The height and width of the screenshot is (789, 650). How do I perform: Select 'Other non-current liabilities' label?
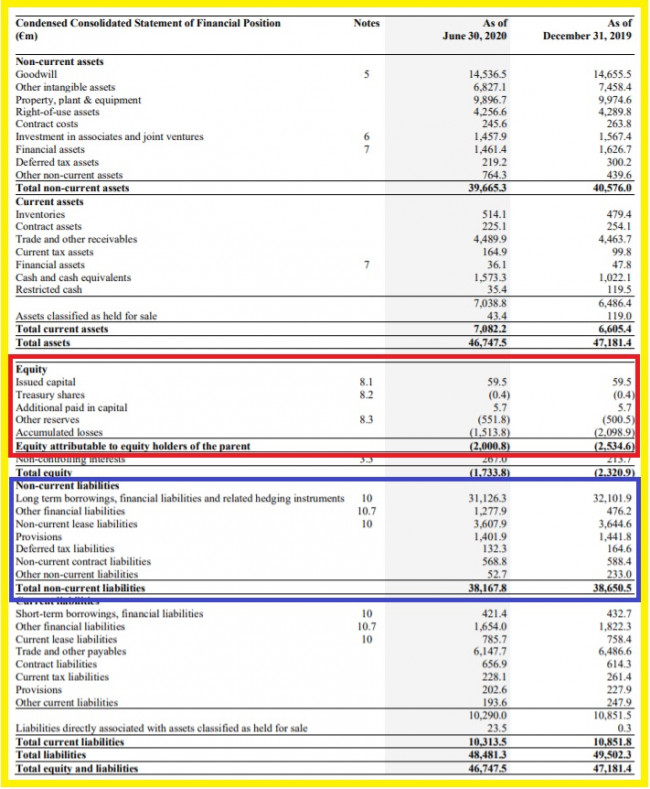pyautogui.click(x=77, y=574)
